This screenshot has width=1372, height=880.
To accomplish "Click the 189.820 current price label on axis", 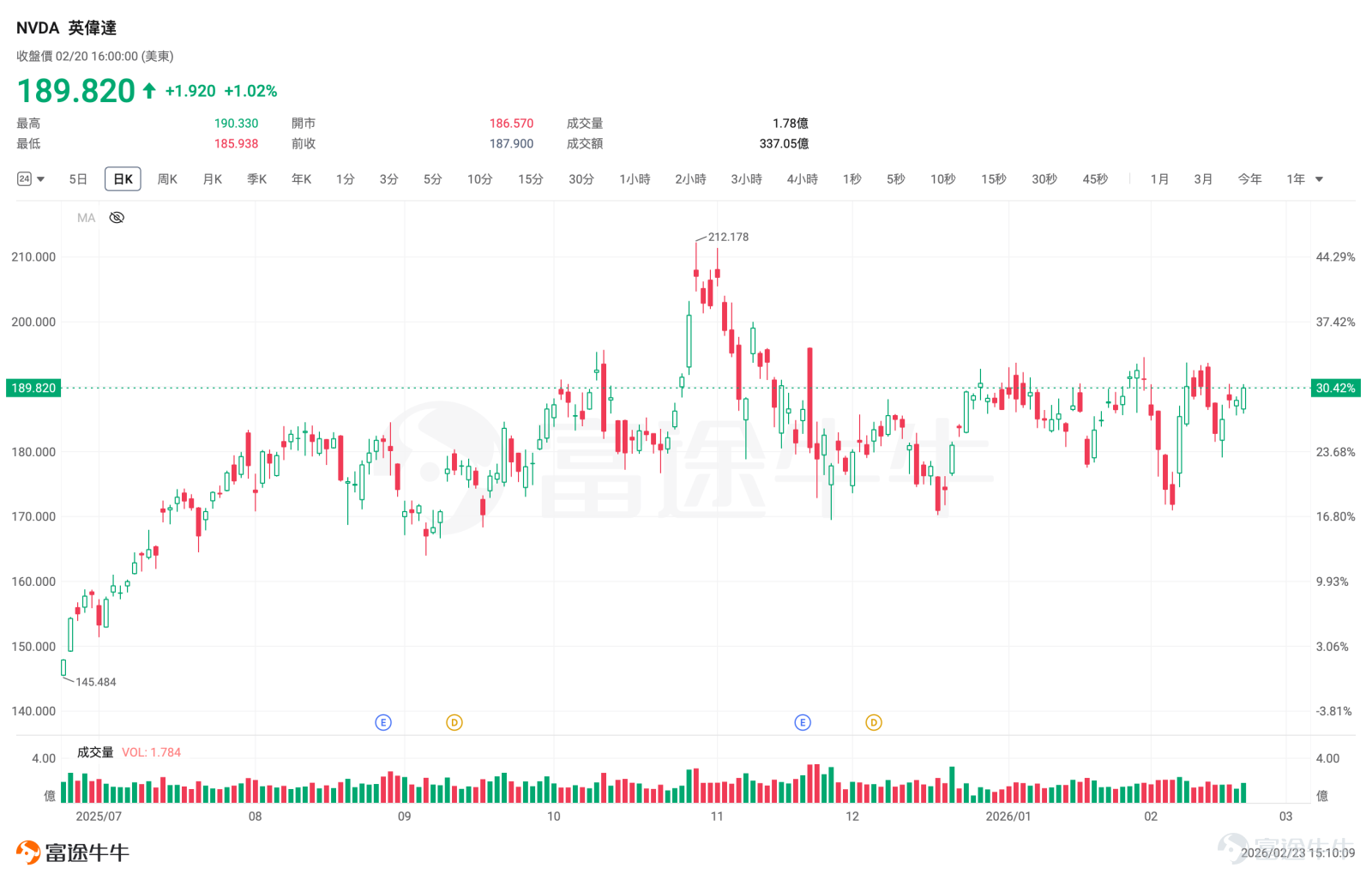I will pos(33,388).
